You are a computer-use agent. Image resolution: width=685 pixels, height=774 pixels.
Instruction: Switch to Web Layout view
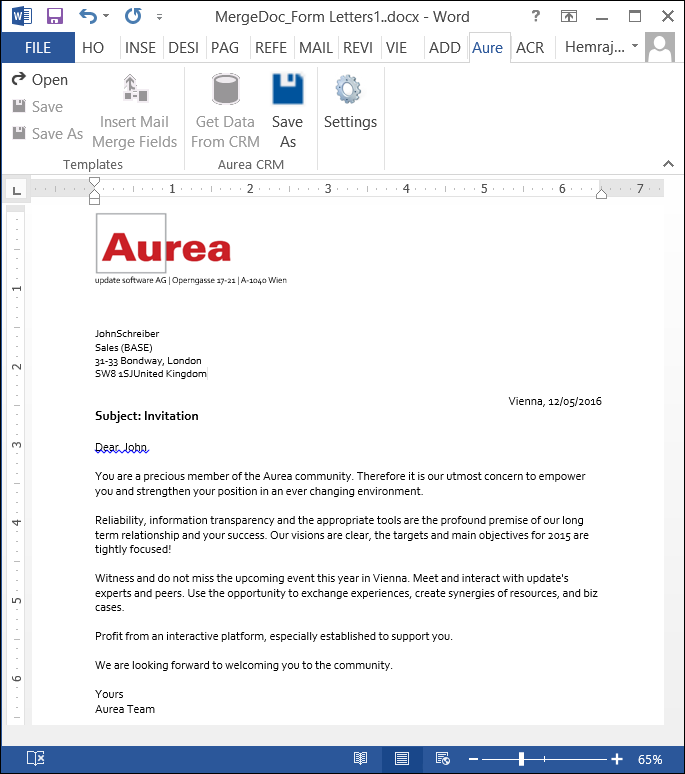[442, 758]
